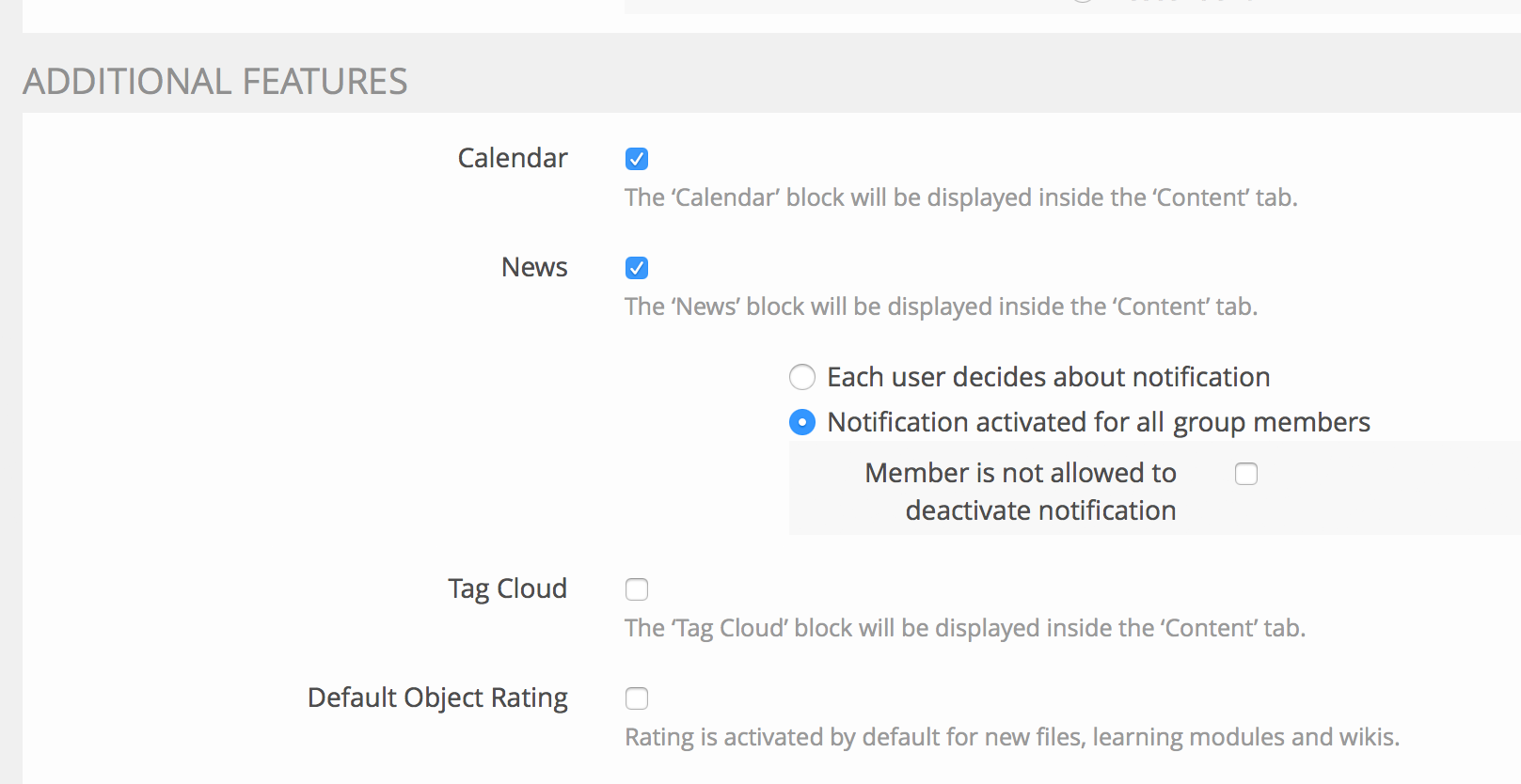This screenshot has width=1521, height=784.
Task: Check the Default Object Rating box
Action: 637,698
